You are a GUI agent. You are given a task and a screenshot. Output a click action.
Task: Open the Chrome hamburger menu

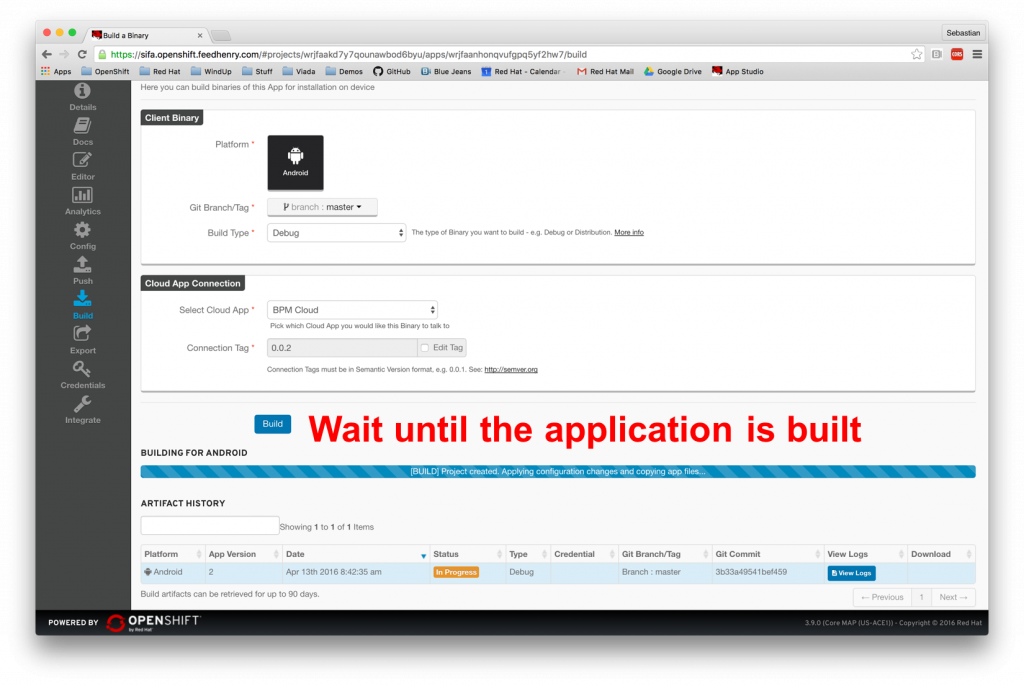pos(977,54)
